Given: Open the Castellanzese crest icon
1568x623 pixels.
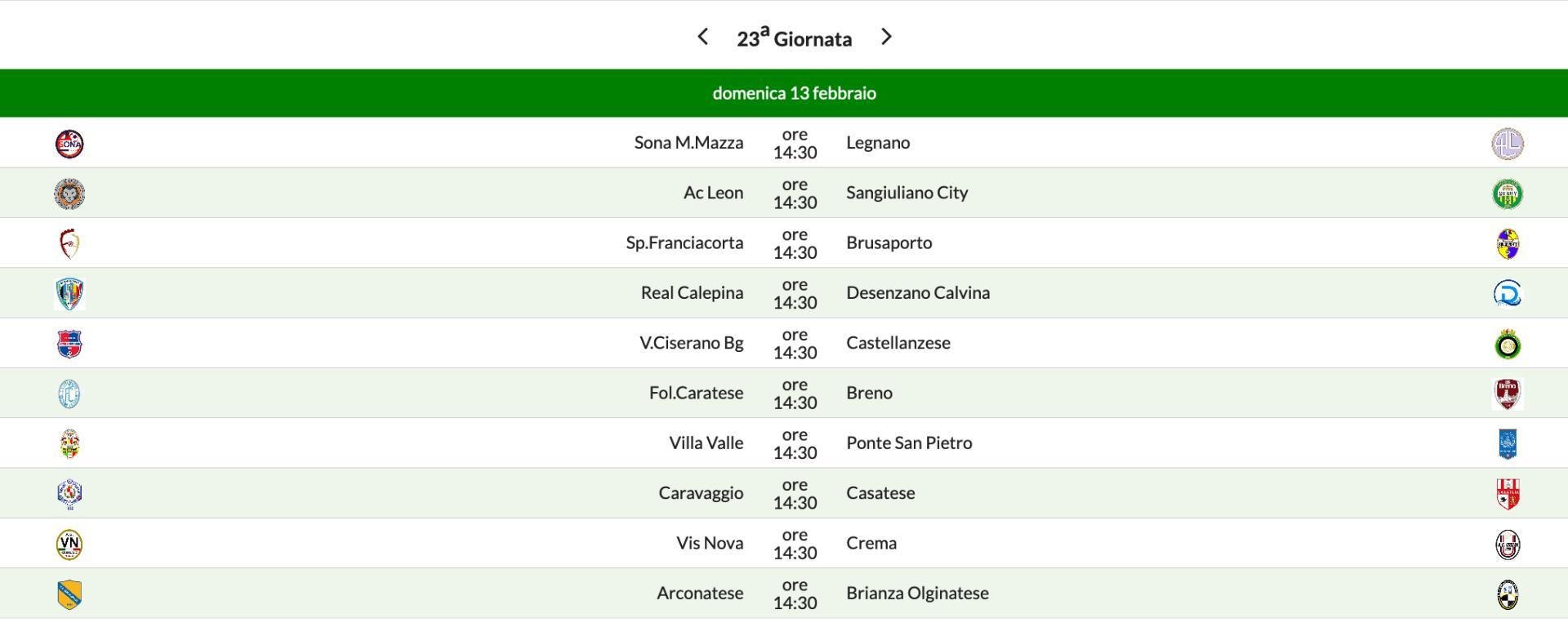Looking at the screenshot, I should [1507, 345].
